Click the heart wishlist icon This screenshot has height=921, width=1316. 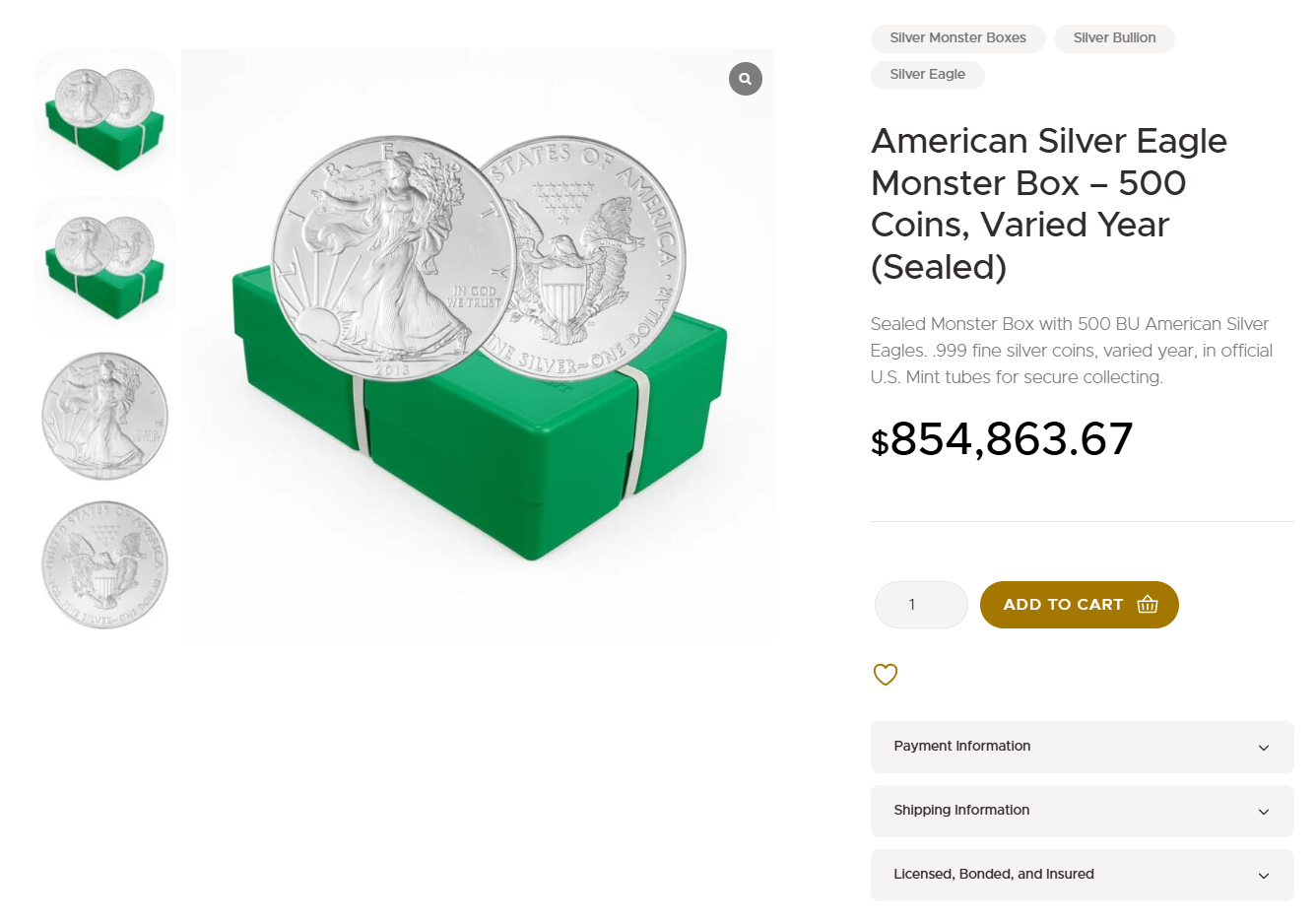pyautogui.click(x=886, y=675)
